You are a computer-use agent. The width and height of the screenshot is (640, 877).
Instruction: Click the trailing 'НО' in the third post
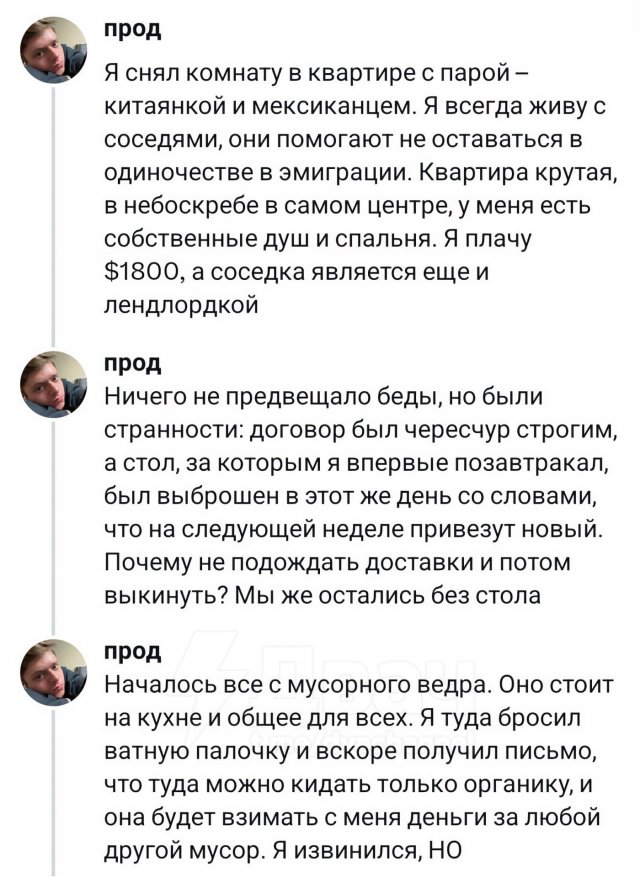pos(439,853)
